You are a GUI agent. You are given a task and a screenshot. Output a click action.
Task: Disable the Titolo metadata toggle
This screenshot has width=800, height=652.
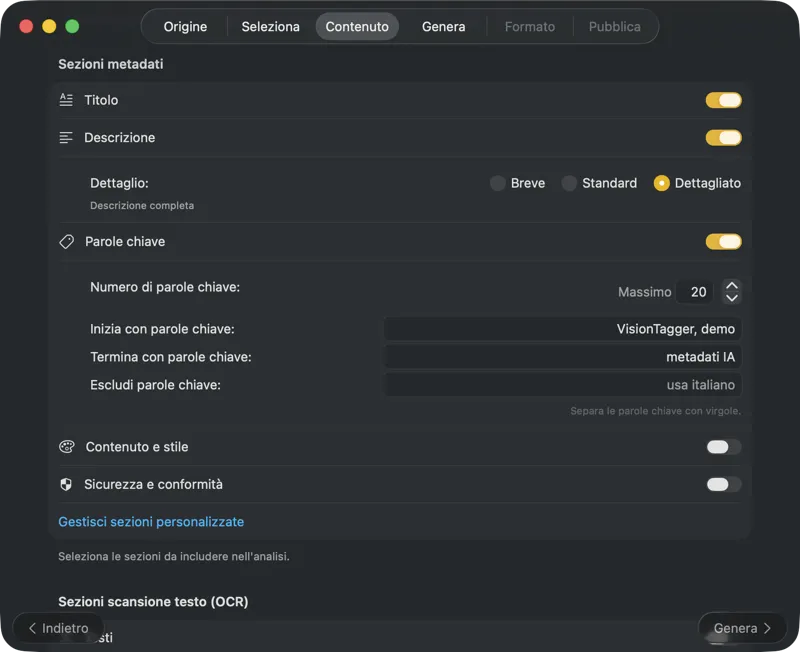point(723,100)
